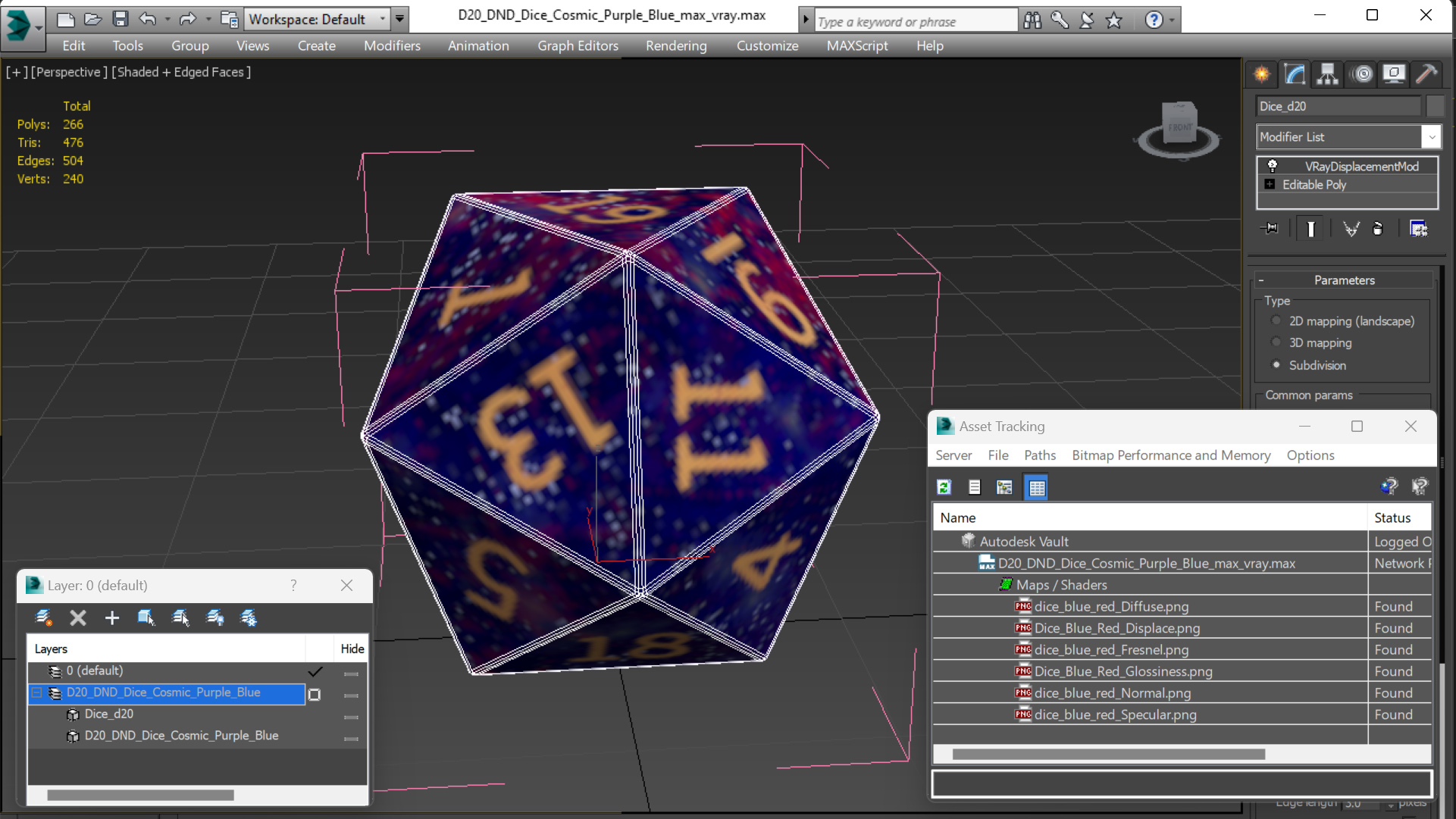Image resolution: width=1456 pixels, height=819 pixels.
Task: Click the Undo arrow icon
Action: (148, 19)
